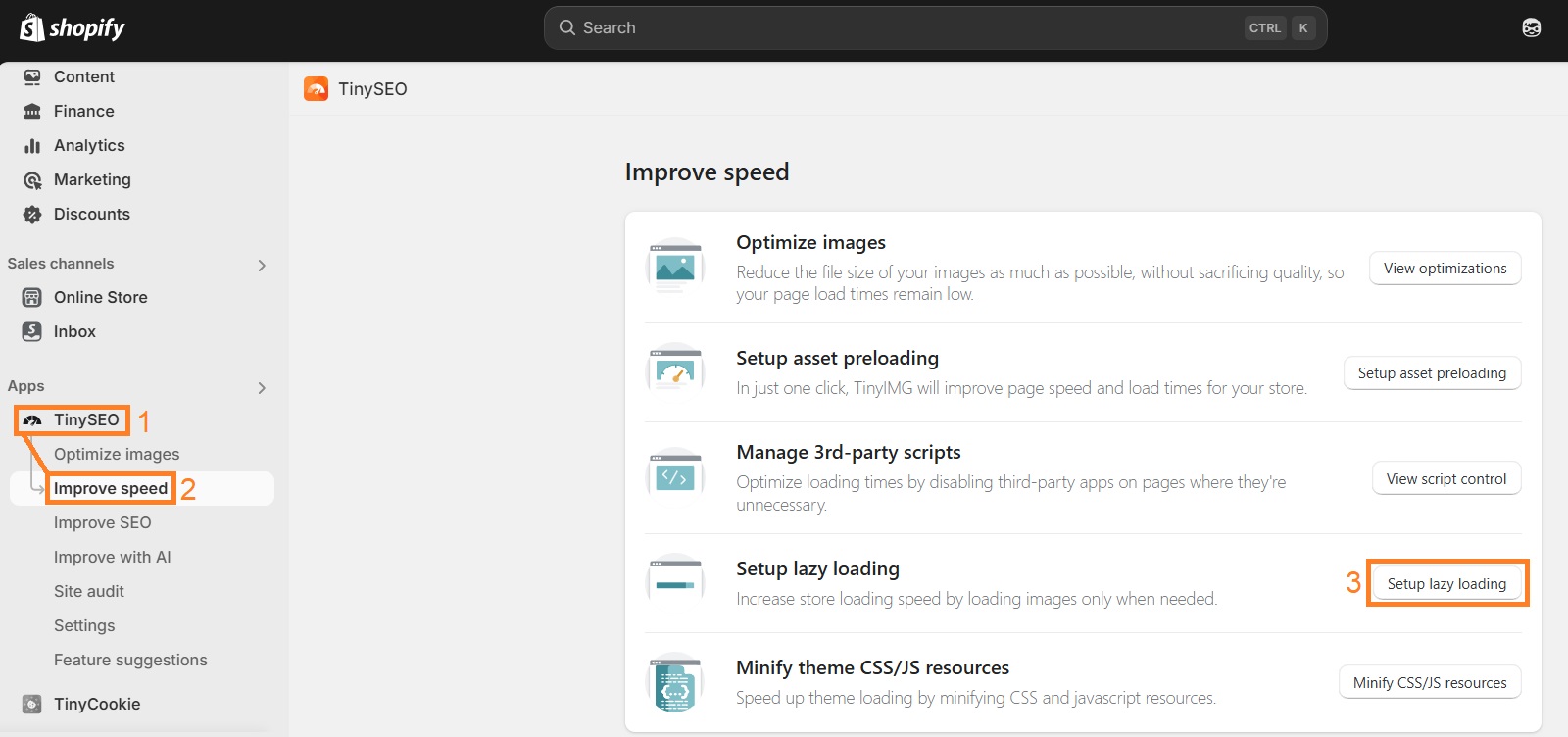
Task: Click the Analytics bar chart icon
Action: [x=32, y=145]
